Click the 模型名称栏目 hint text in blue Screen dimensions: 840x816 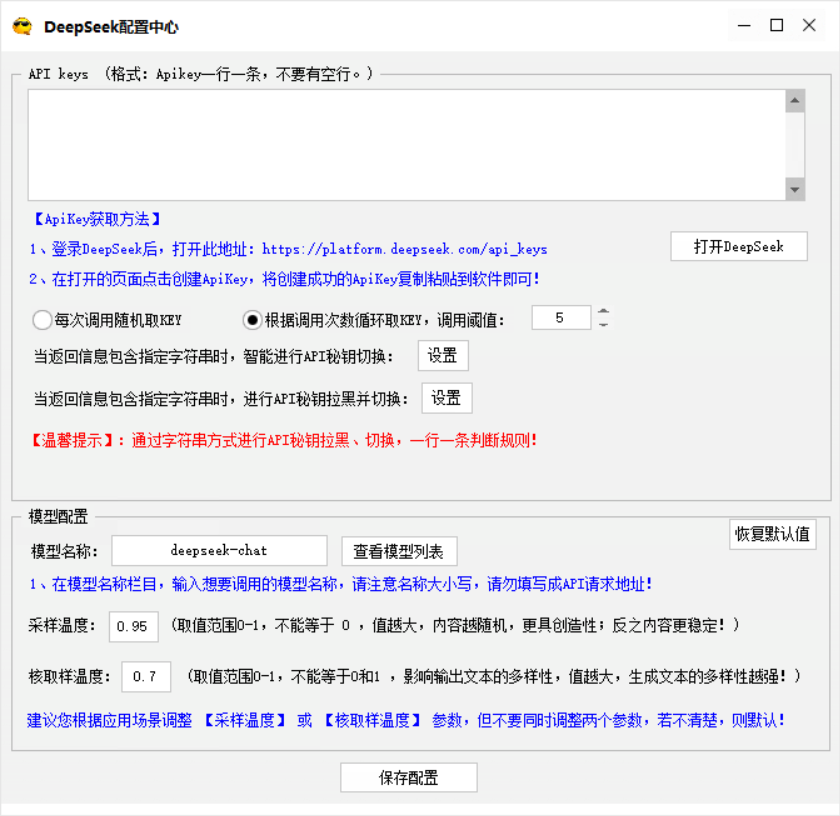click(x=341, y=584)
